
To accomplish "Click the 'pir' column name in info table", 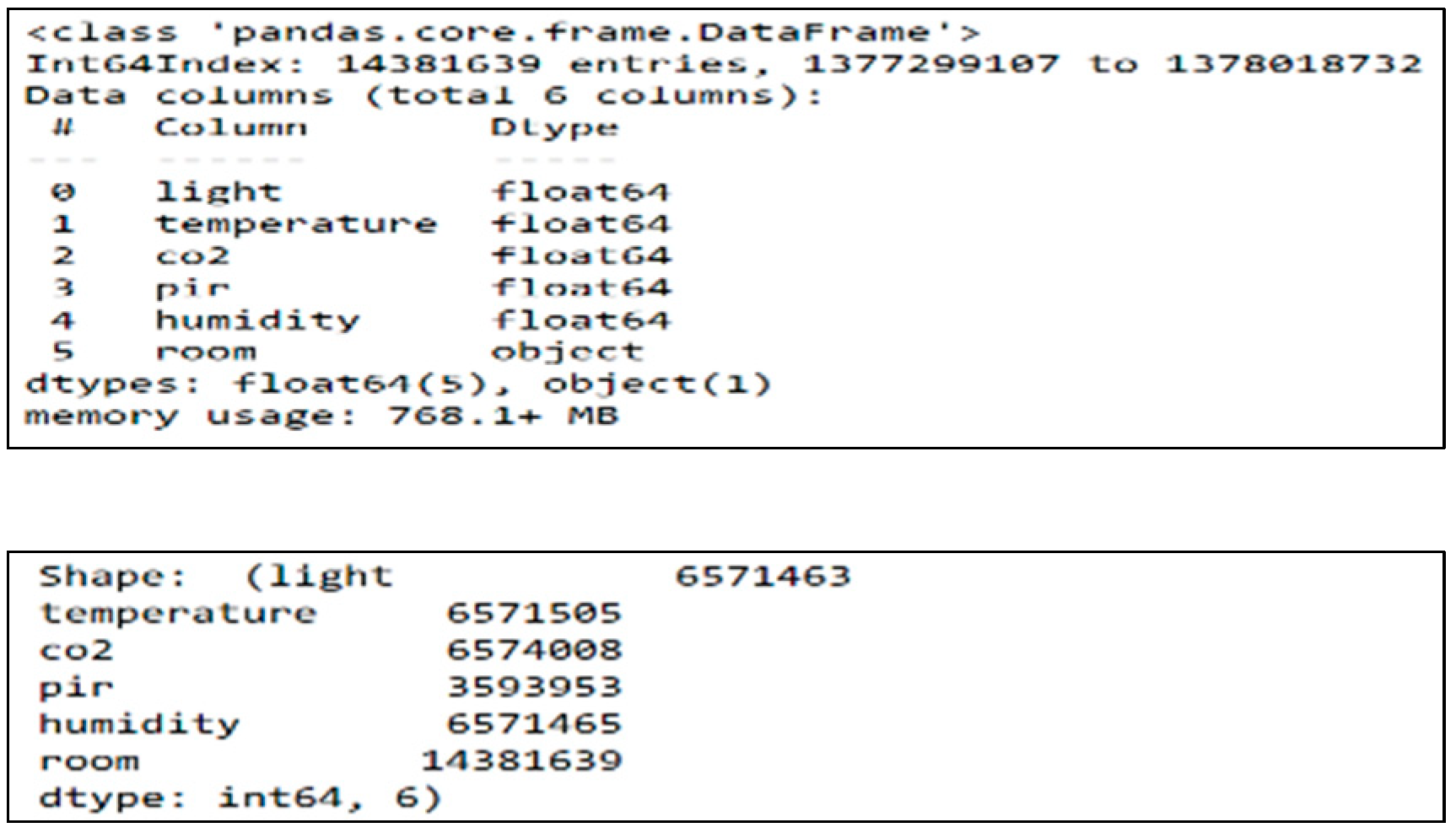I will pos(192,288).
